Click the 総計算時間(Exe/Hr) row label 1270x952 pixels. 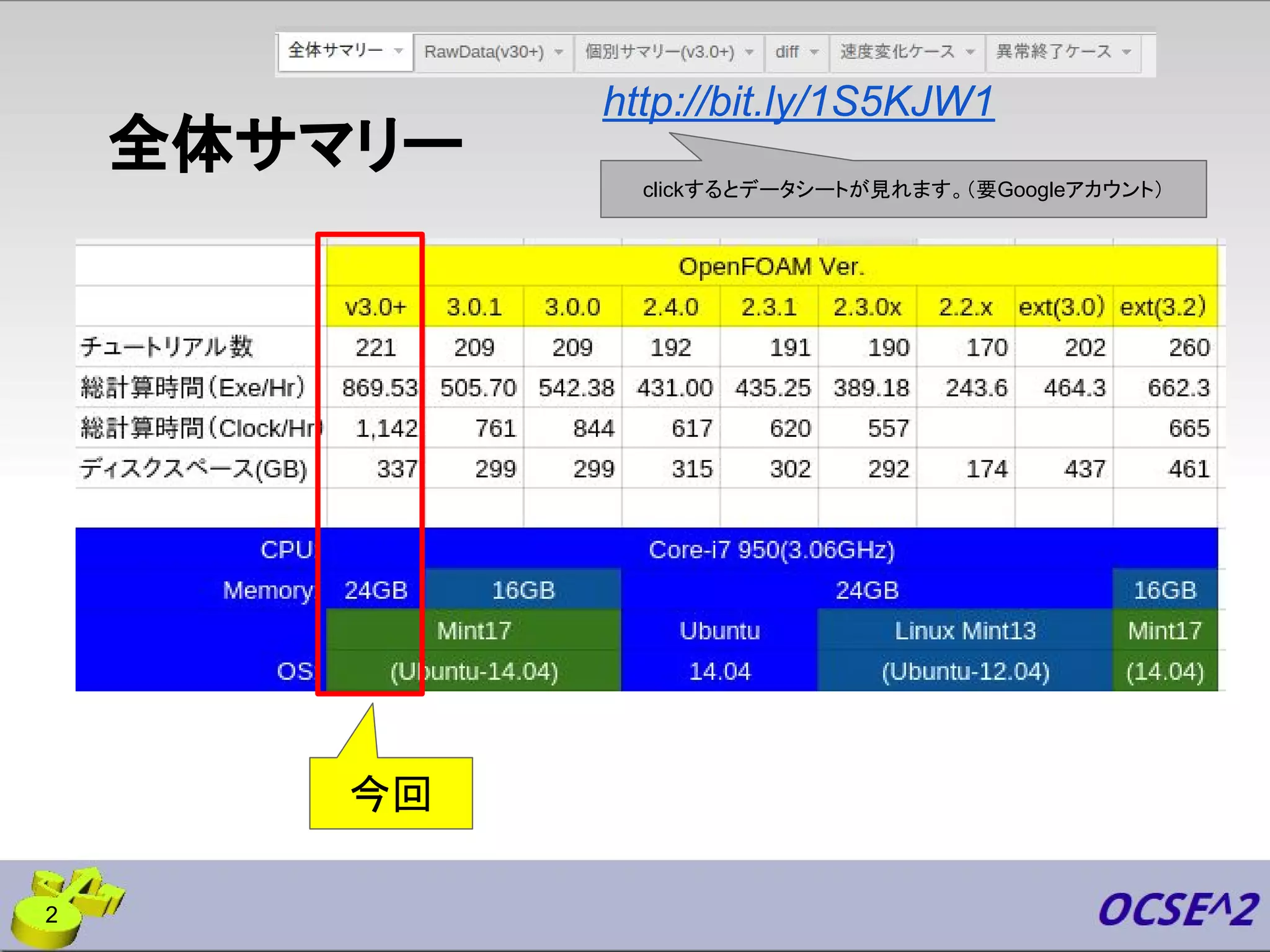pyautogui.click(x=193, y=387)
